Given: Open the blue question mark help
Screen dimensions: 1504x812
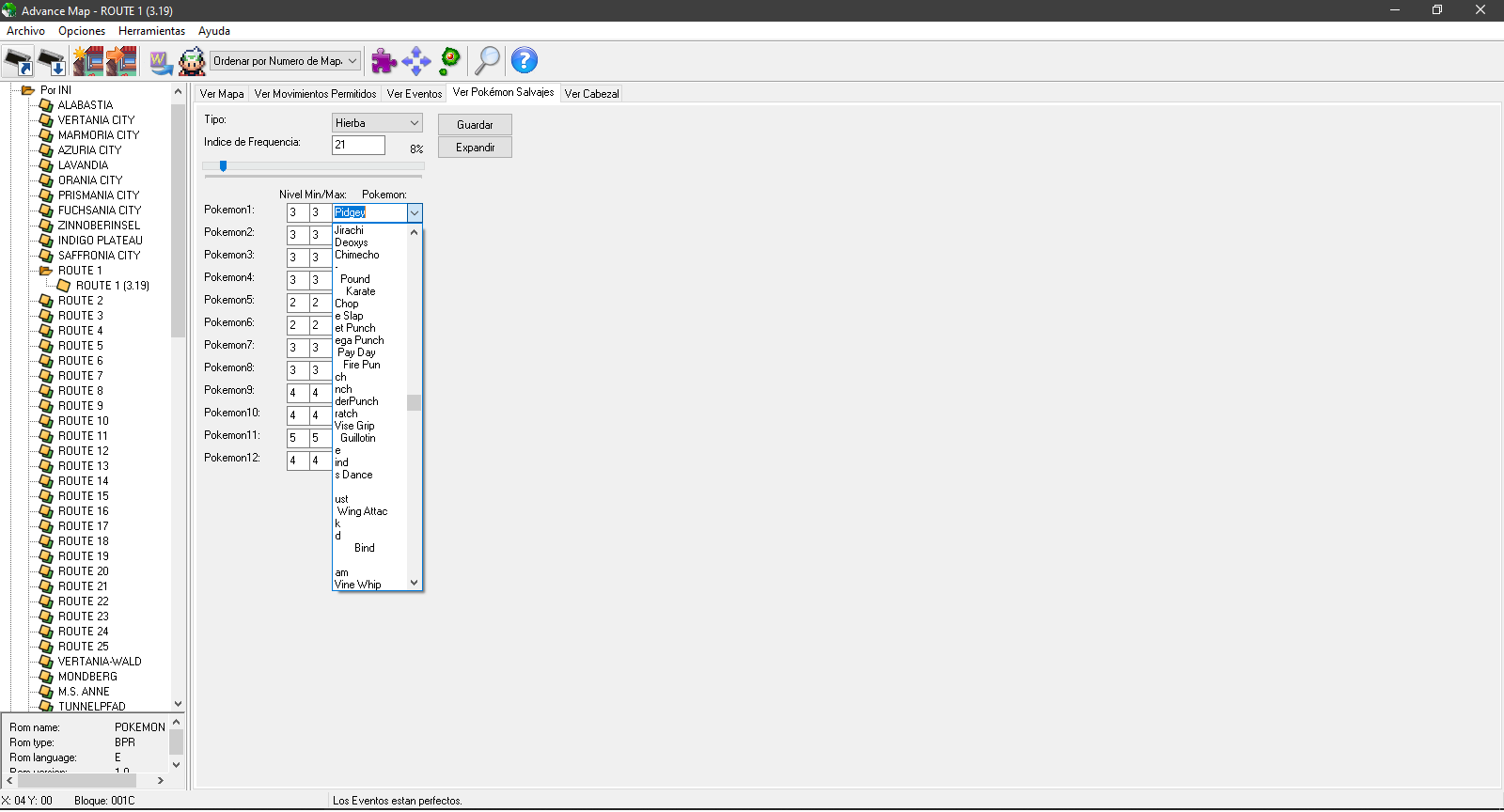Looking at the screenshot, I should click(524, 61).
